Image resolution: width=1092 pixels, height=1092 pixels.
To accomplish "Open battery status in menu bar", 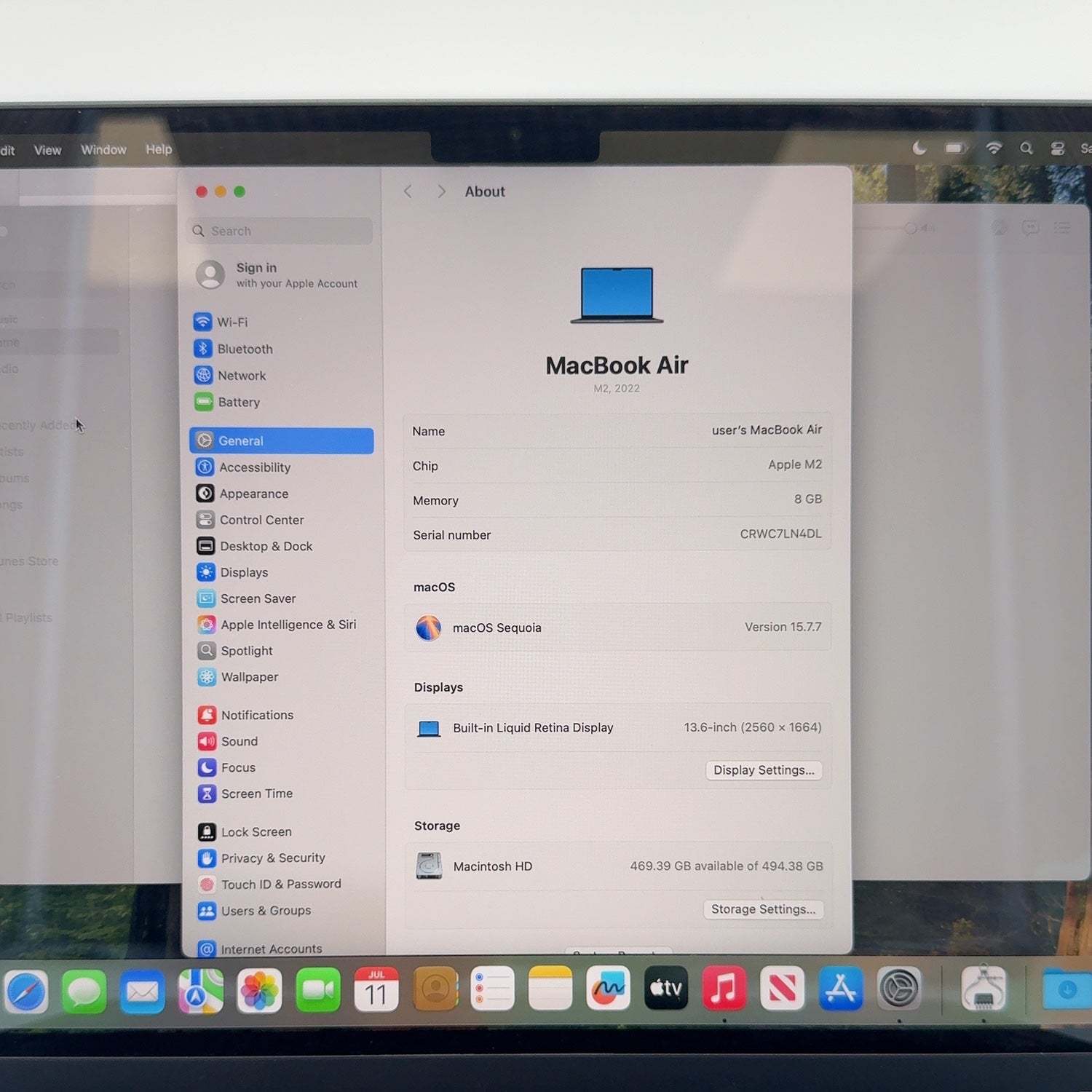I will point(956,149).
